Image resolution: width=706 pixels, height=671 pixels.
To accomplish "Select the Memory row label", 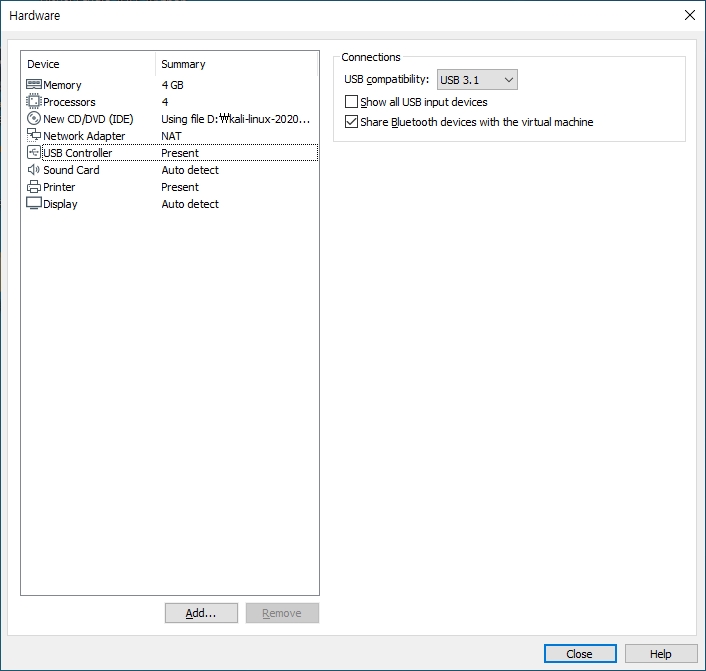I will click(62, 85).
